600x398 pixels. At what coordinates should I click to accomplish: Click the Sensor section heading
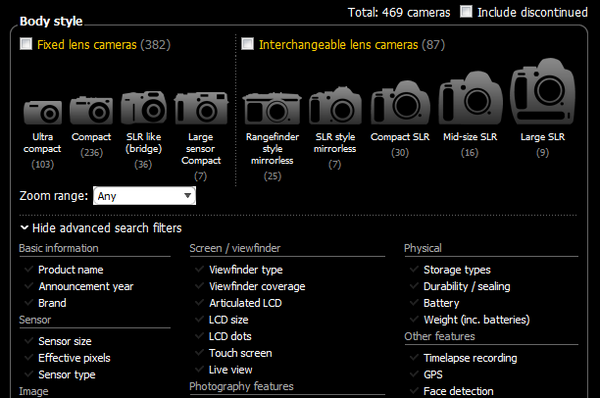pos(35,320)
